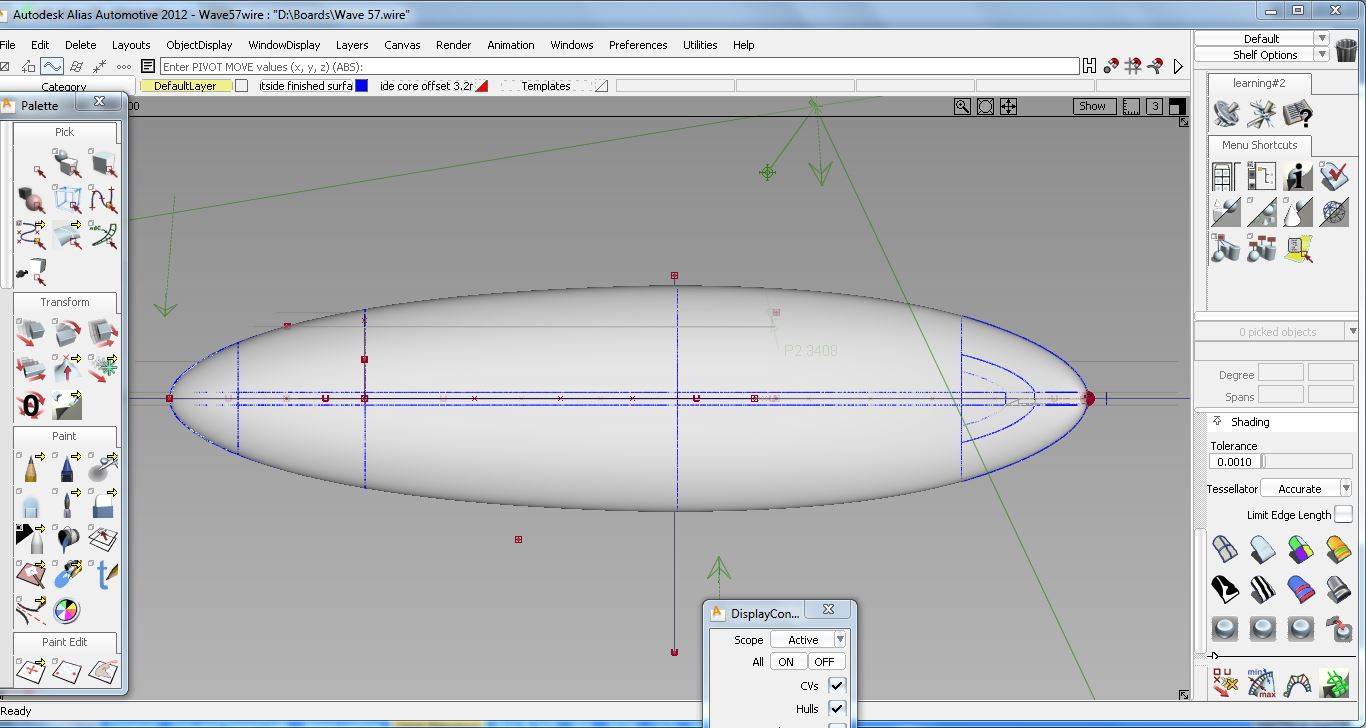Image resolution: width=1366 pixels, height=728 pixels.
Task: Uncheck the Hulls checkbox
Action: [837, 708]
